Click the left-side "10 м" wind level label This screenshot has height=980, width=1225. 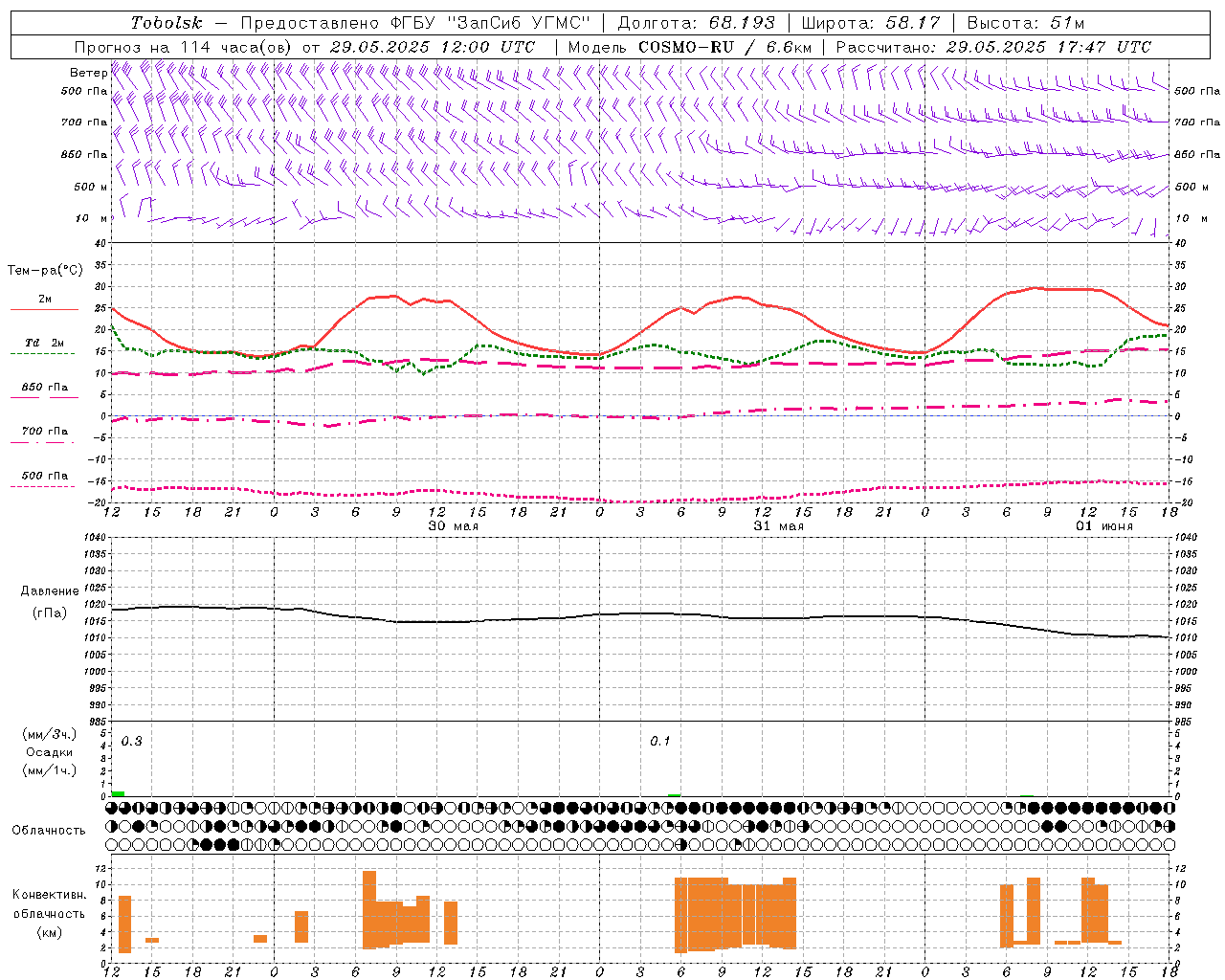(92, 218)
